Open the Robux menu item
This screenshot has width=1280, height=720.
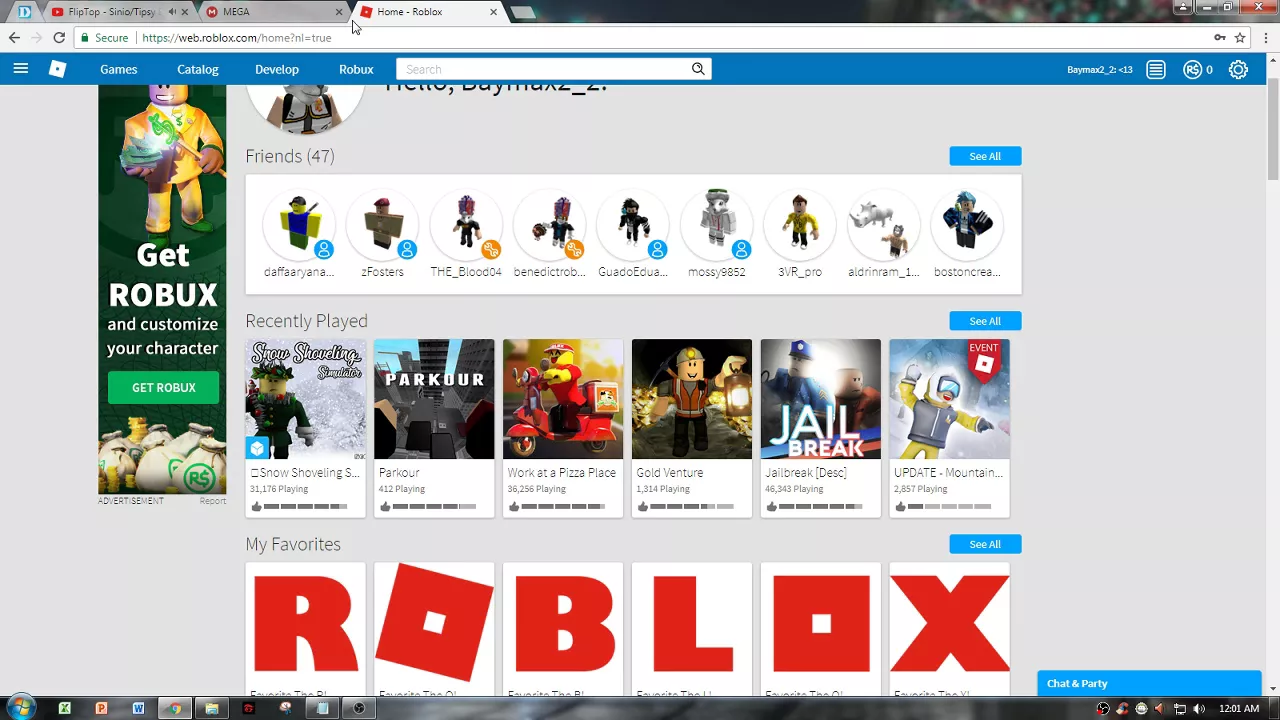356,69
